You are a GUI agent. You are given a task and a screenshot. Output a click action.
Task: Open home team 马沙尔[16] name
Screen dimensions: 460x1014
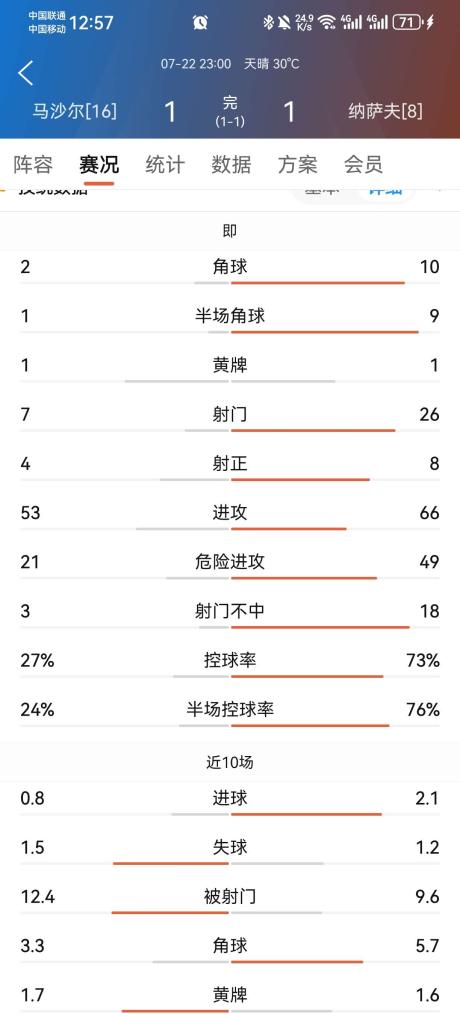[x=74, y=111]
